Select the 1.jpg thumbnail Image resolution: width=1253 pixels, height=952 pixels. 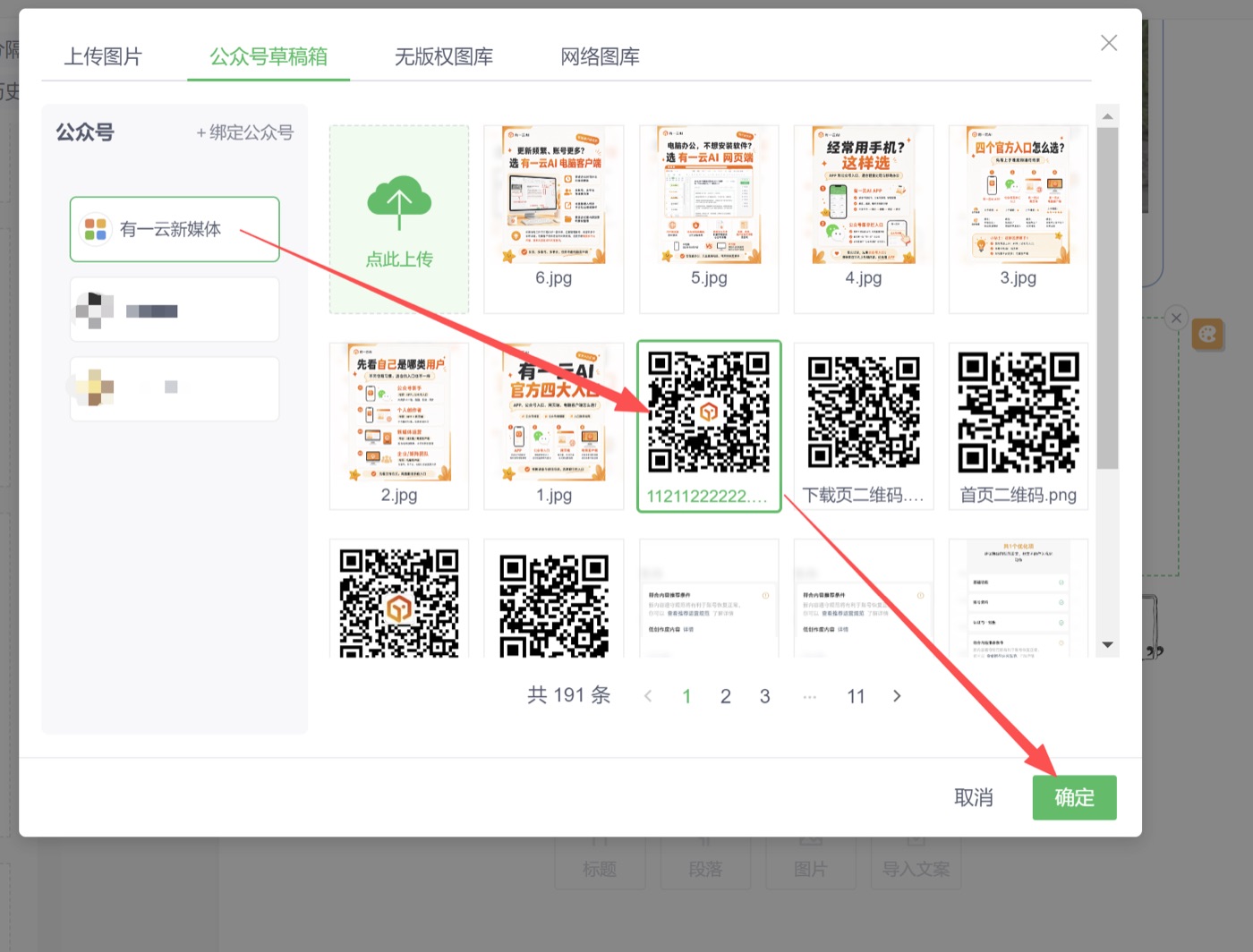tap(554, 426)
